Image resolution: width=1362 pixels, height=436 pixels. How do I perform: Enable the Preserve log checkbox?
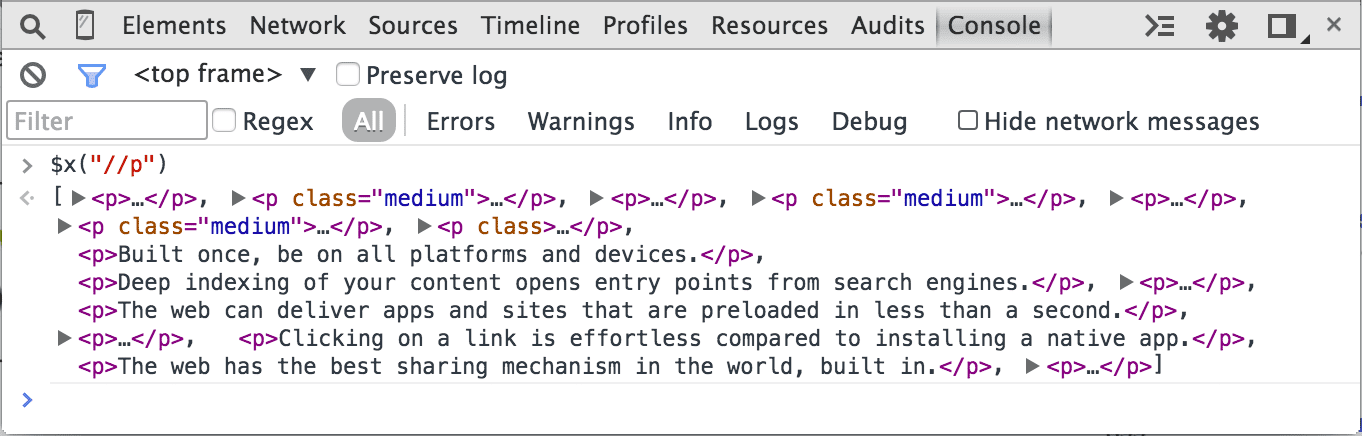coord(348,74)
